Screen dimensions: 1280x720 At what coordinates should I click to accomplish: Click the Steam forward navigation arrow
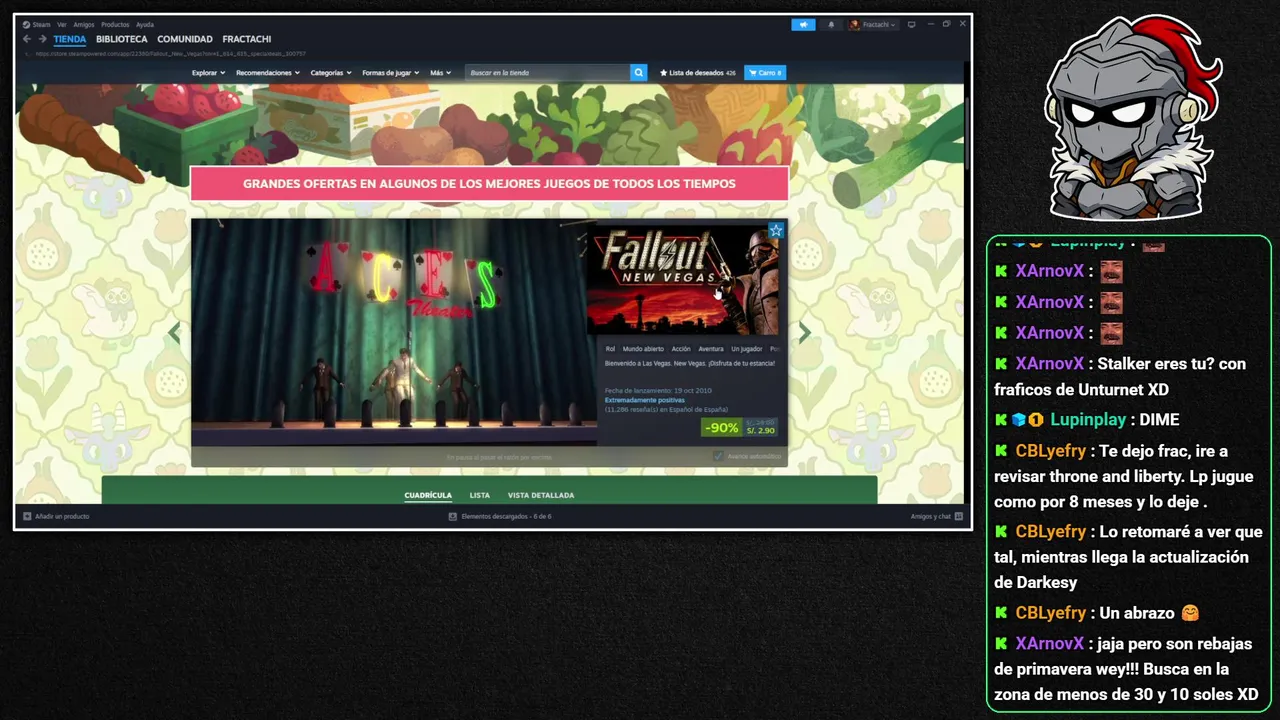(x=42, y=39)
